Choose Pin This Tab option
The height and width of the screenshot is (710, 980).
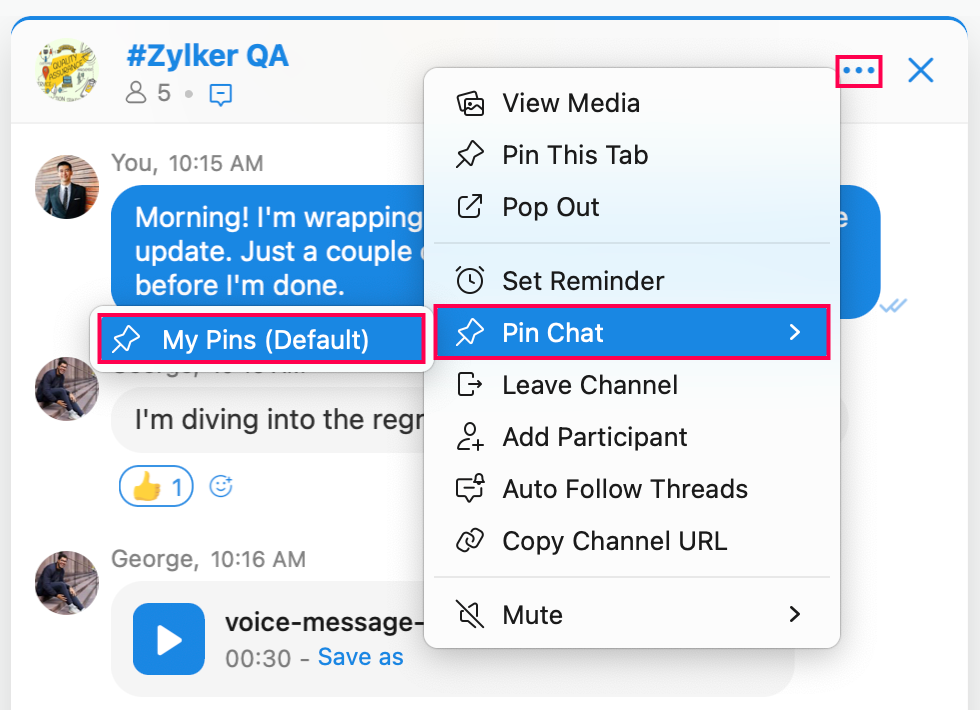pyautogui.click(x=574, y=155)
